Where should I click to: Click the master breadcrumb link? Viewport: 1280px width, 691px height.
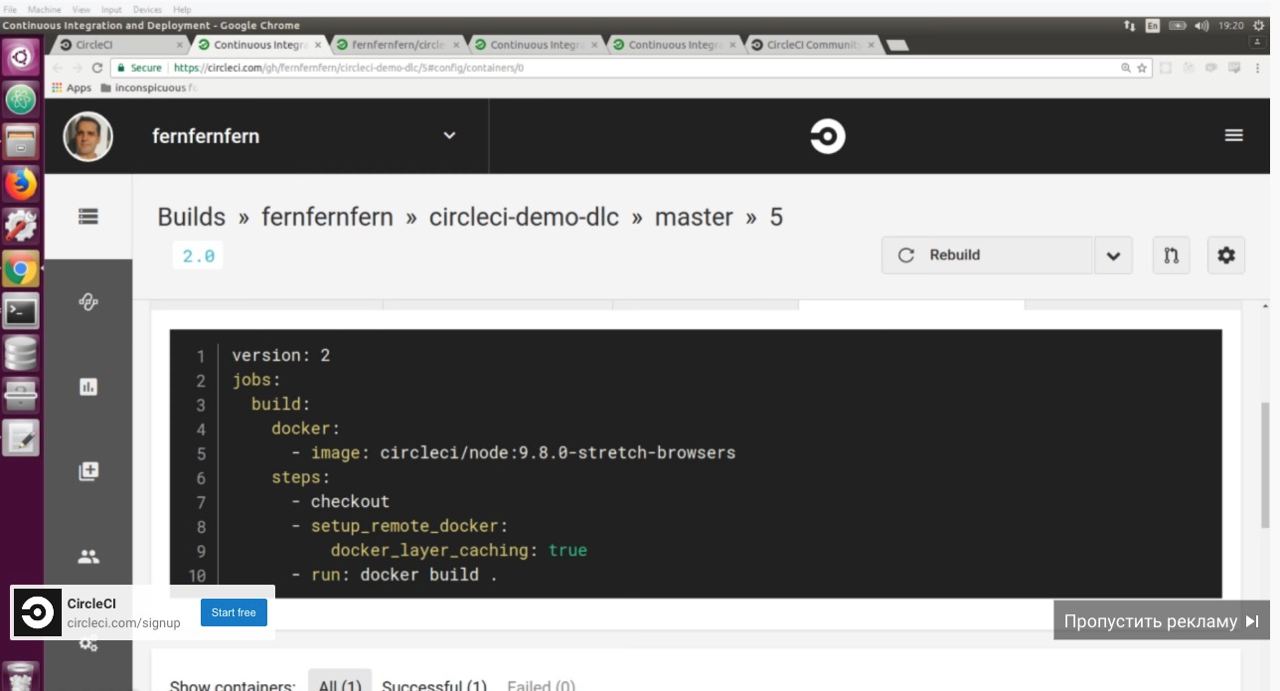[x=694, y=217]
